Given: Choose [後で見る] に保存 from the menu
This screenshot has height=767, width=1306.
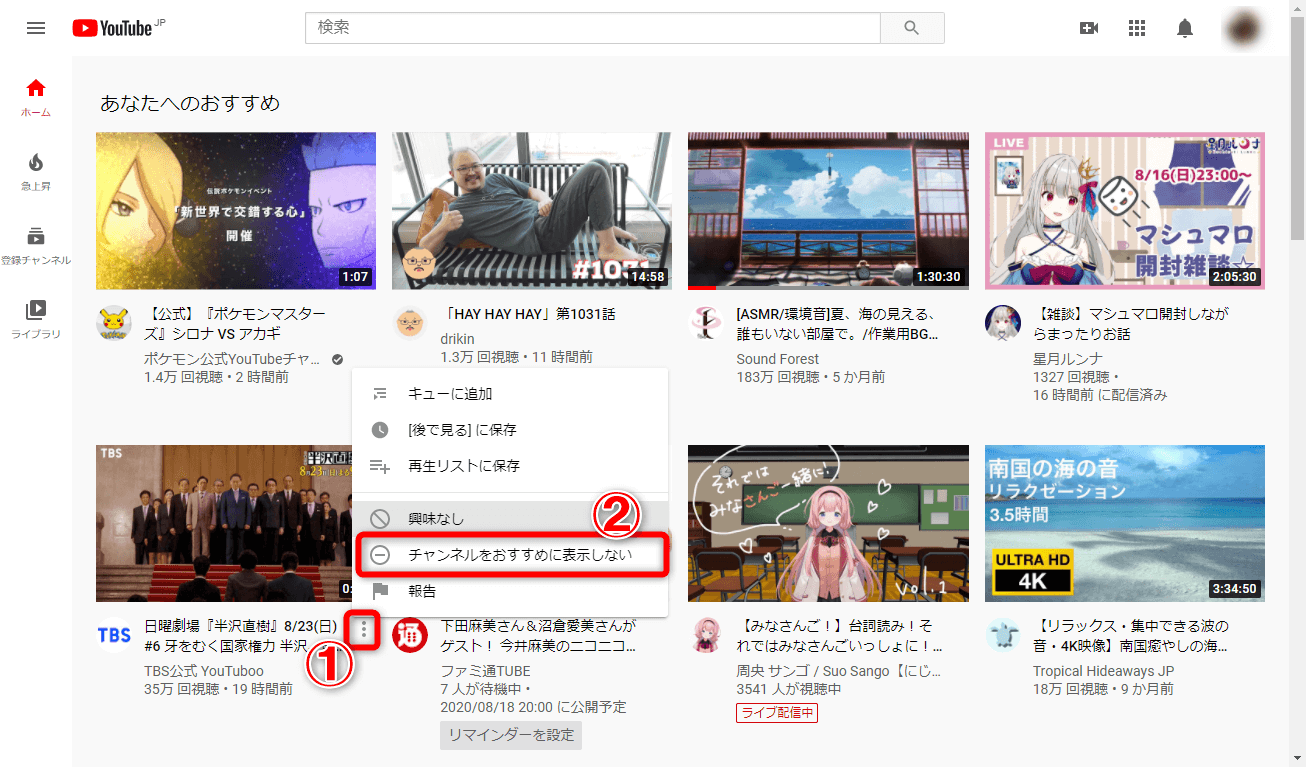Looking at the screenshot, I should (x=510, y=430).
